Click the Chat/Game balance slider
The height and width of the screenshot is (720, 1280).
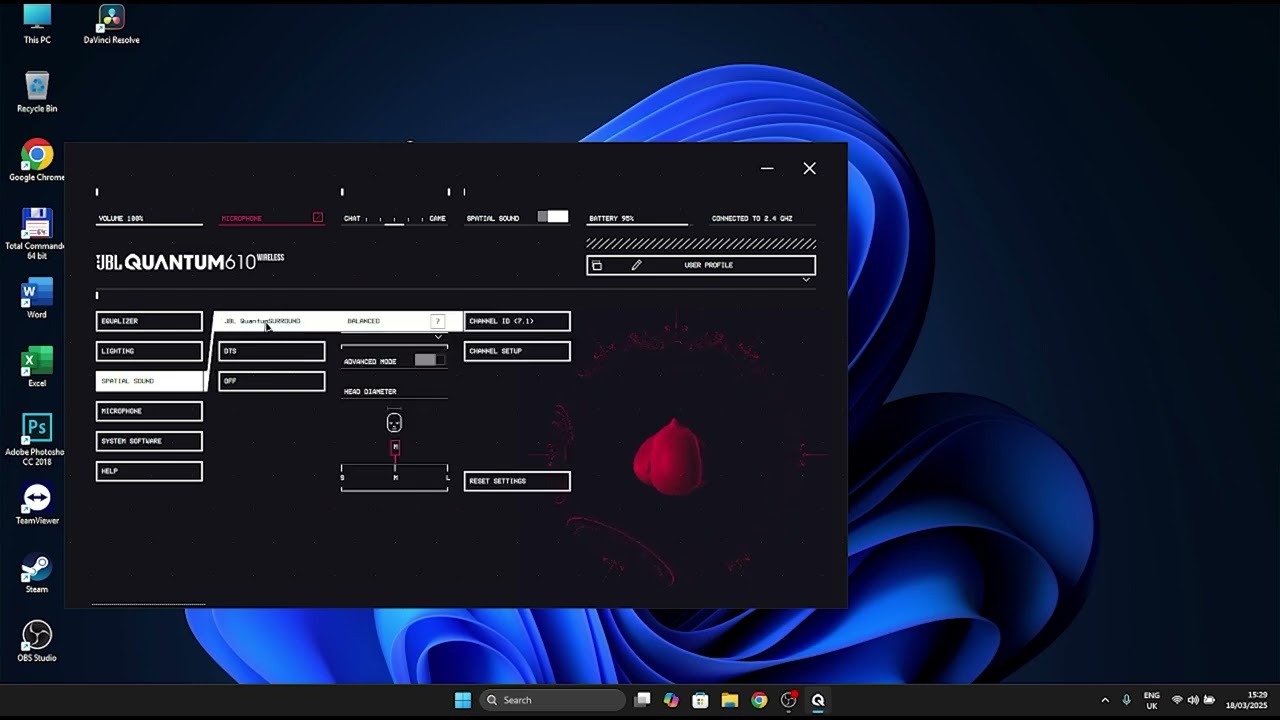[x=395, y=219]
